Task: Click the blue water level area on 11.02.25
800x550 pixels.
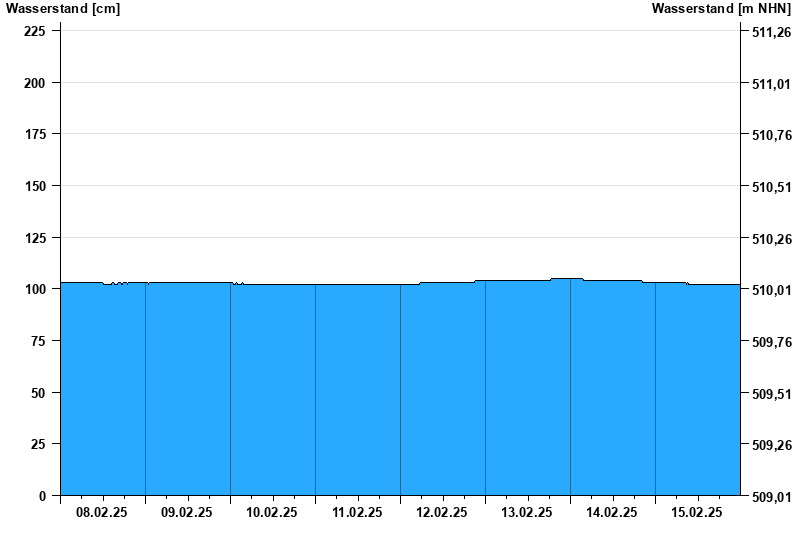Action: pos(358,390)
